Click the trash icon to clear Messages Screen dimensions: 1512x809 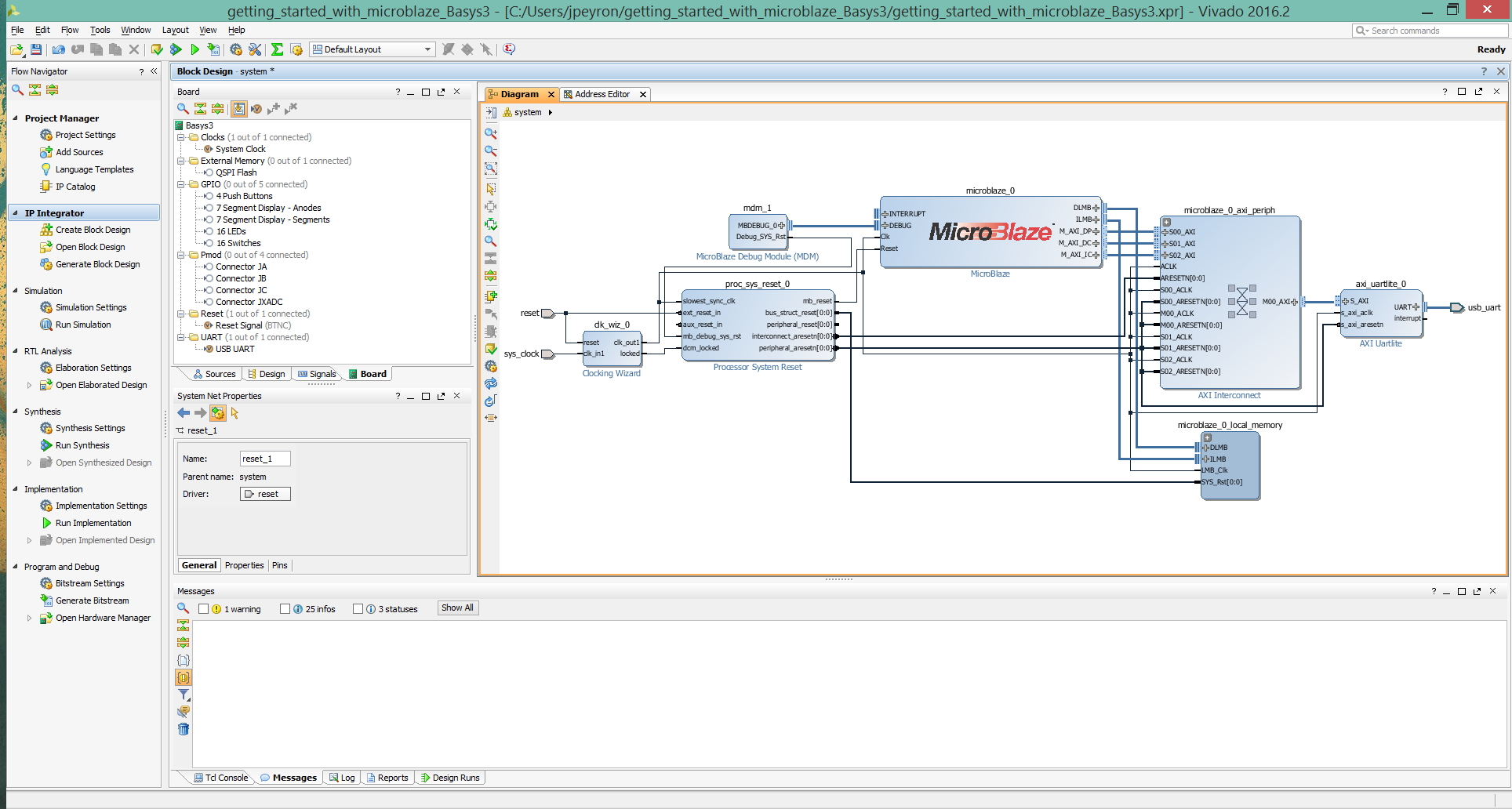[184, 729]
